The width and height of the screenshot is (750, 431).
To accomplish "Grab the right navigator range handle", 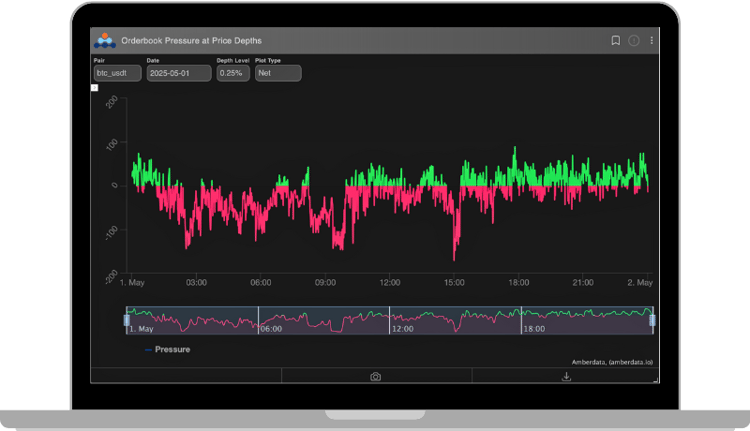I will (x=652, y=320).
